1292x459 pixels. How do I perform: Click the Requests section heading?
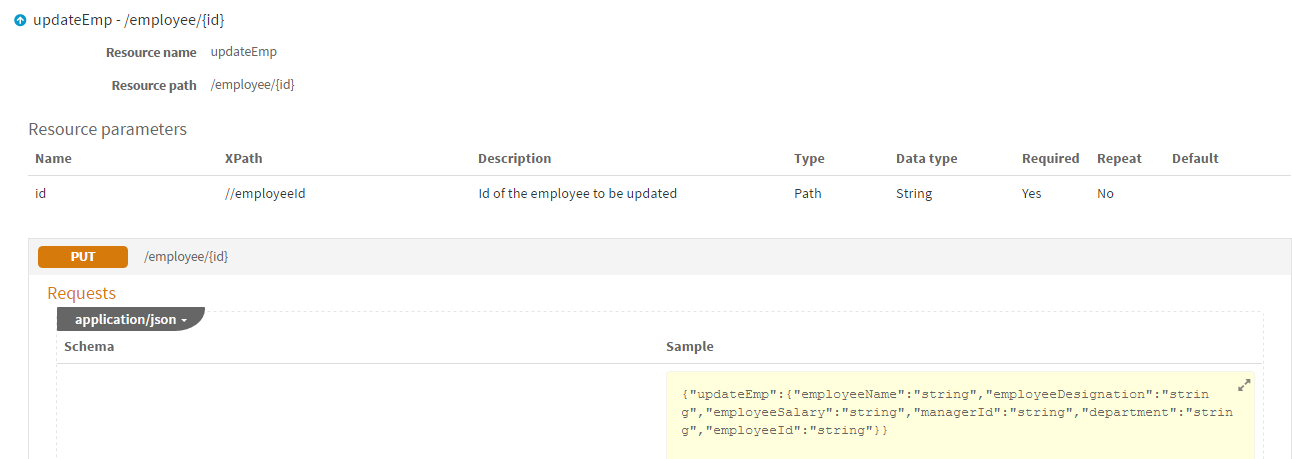[x=82, y=293]
